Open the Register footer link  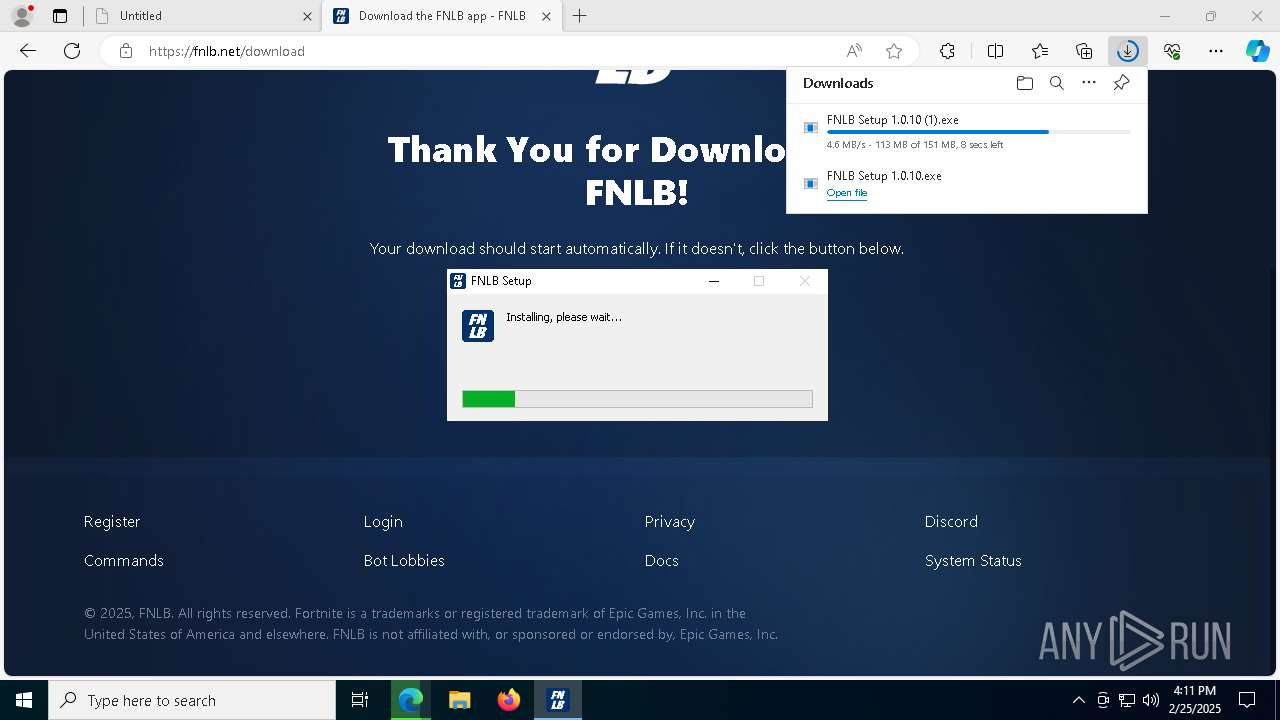(112, 522)
